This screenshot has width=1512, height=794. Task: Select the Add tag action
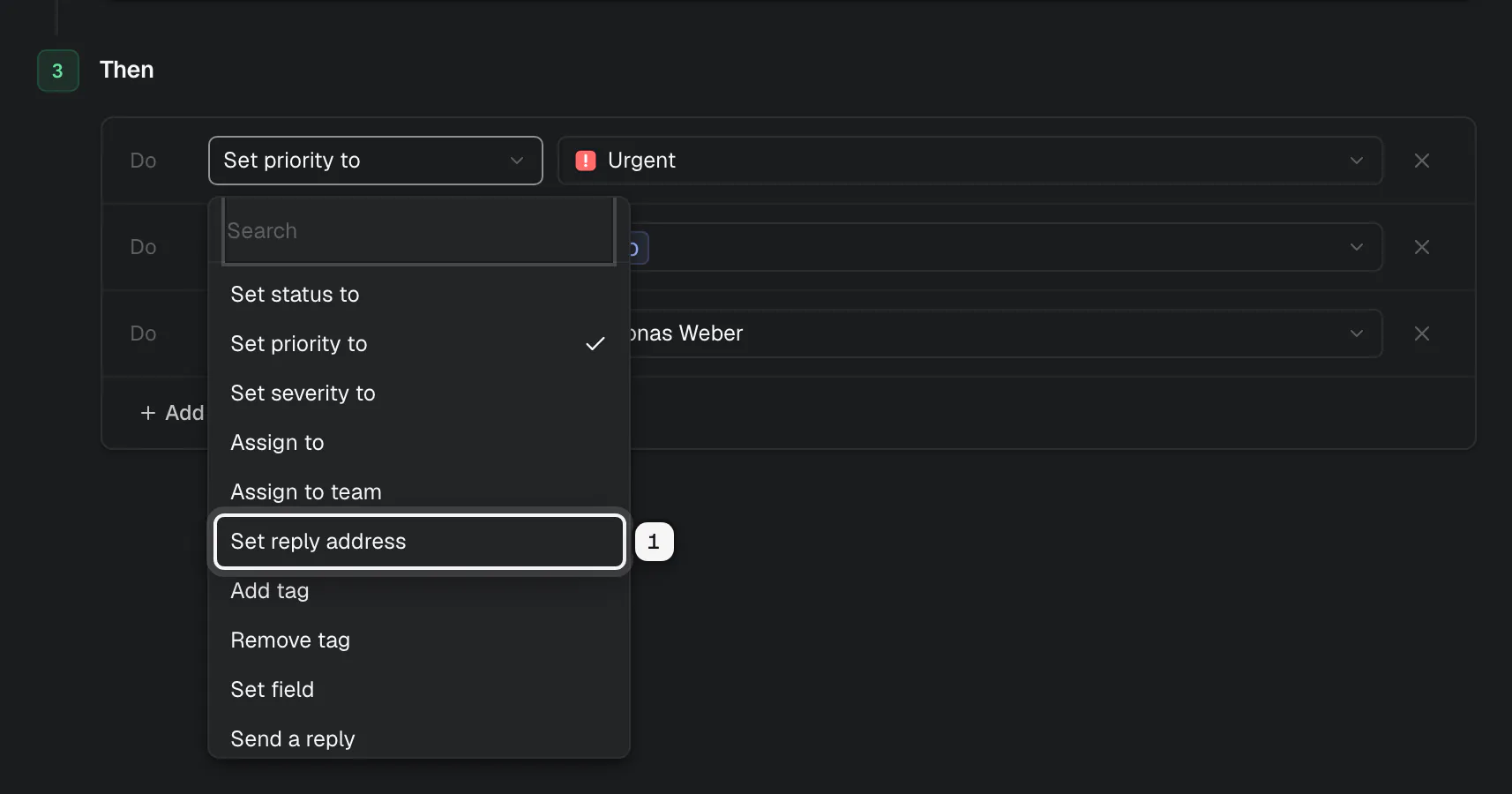pos(419,591)
